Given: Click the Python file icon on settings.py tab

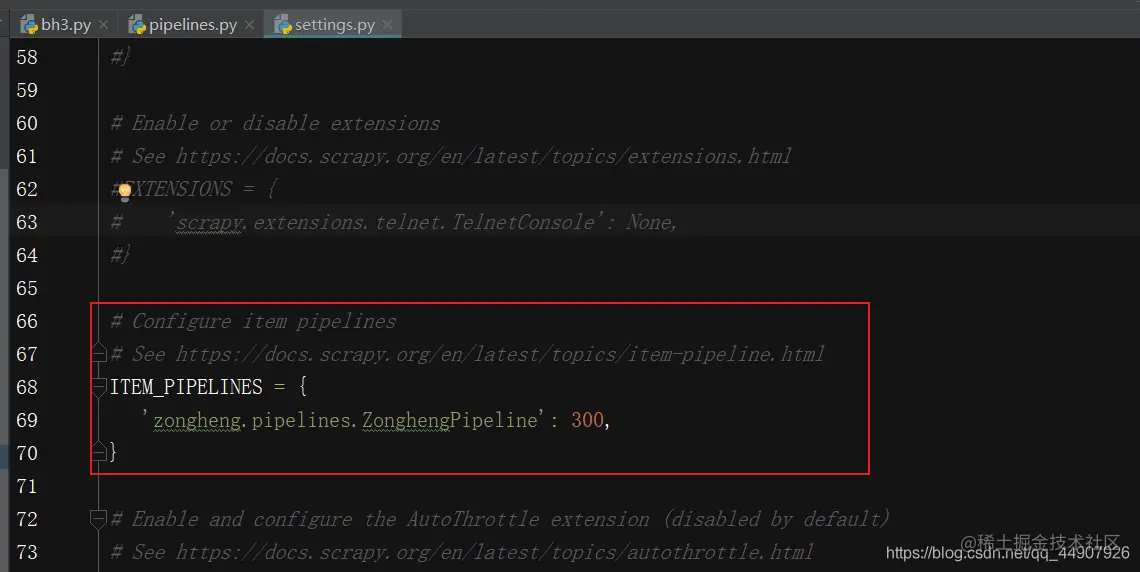Looking at the screenshot, I should [x=282, y=25].
